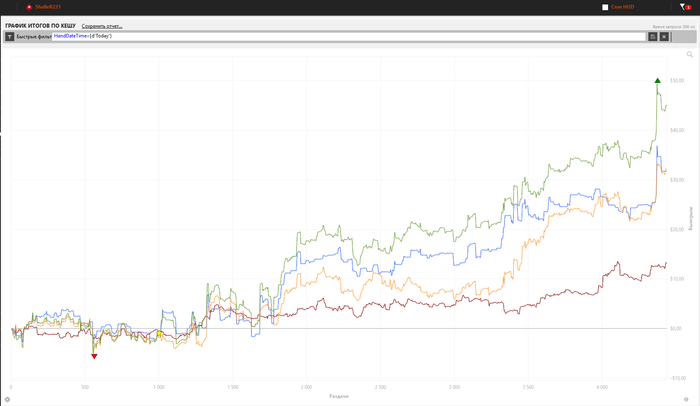Click the save filter icon button
Image resolution: width=700 pixels, height=406 pixels.
coord(653,37)
